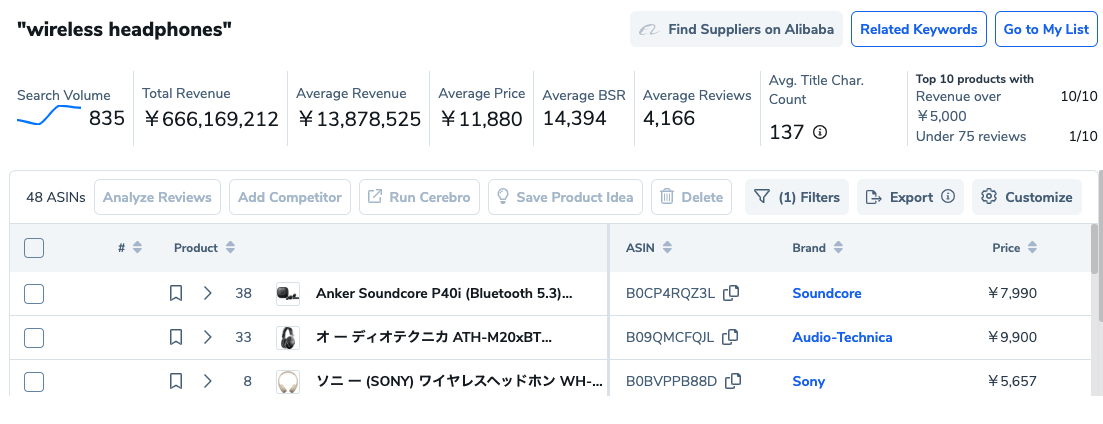Expand the Audio-Technica ATH-M20xBT row
The height and width of the screenshot is (424, 1103).
208,337
